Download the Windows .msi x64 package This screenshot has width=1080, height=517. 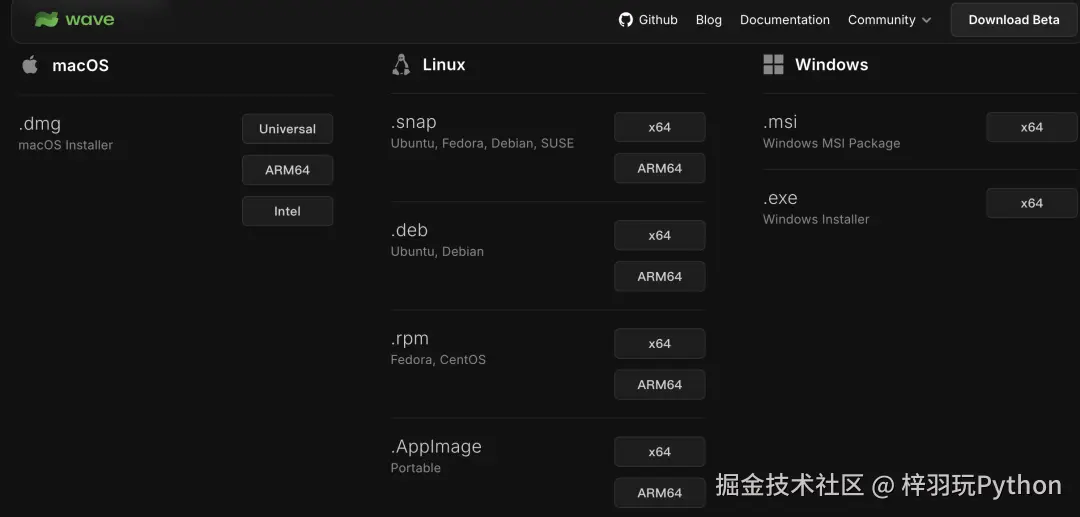tap(1031, 127)
